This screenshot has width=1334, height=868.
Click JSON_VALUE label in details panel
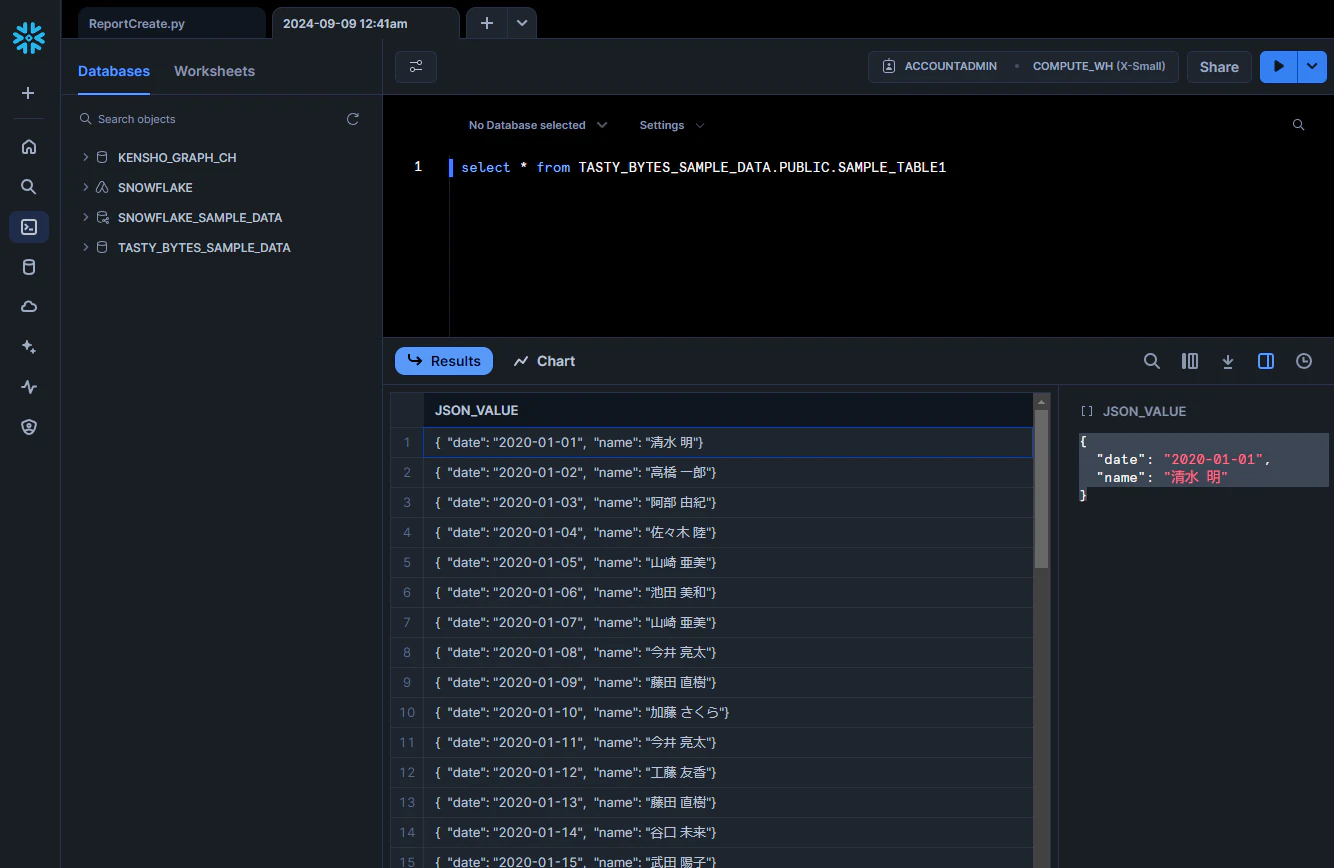tap(1144, 411)
